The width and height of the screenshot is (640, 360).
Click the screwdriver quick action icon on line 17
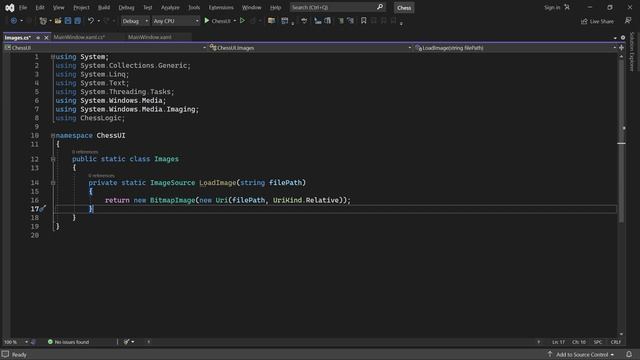click(x=42, y=209)
